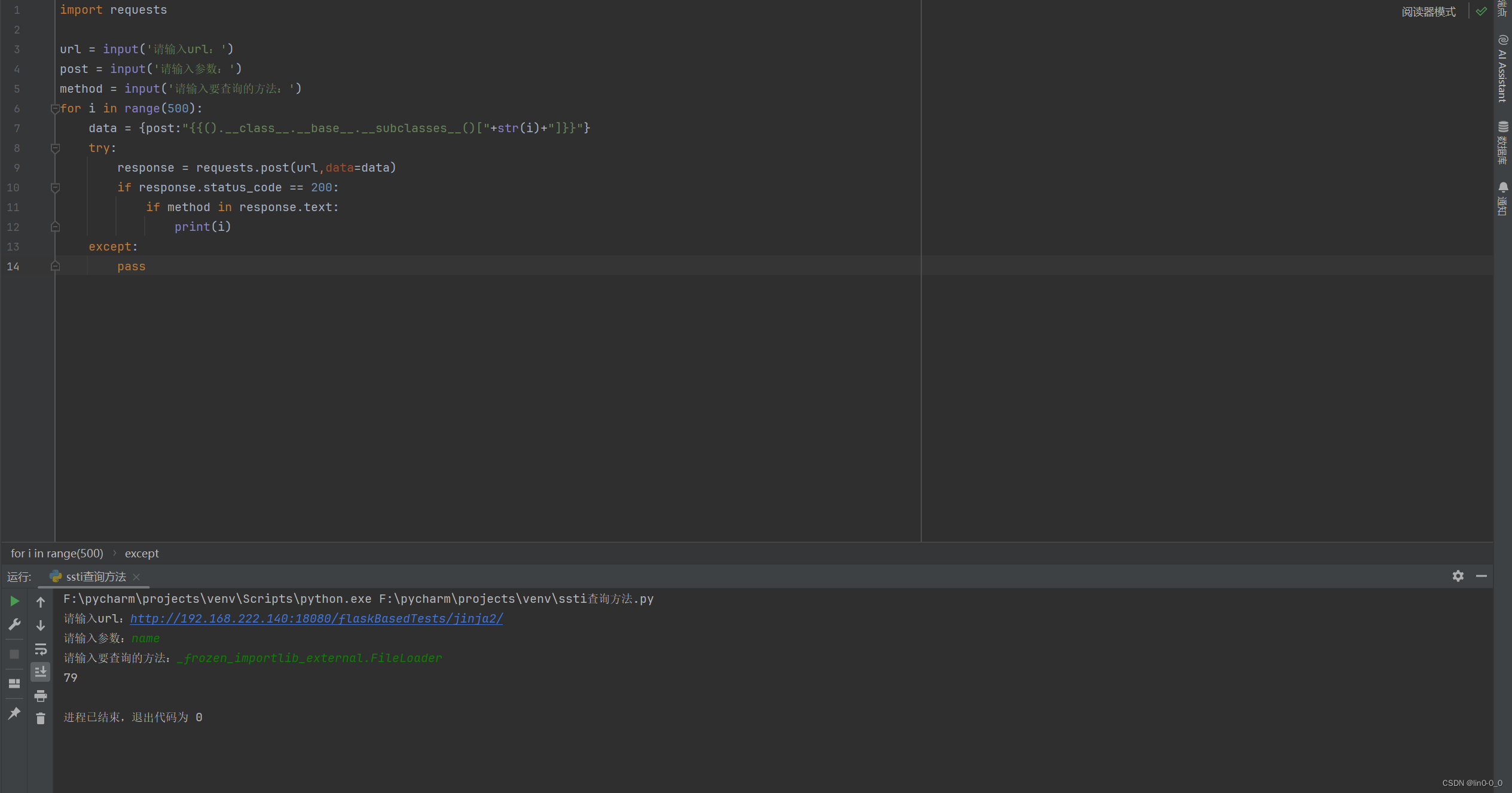Click the print console output icon
The image size is (1512, 793).
(41, 696)
